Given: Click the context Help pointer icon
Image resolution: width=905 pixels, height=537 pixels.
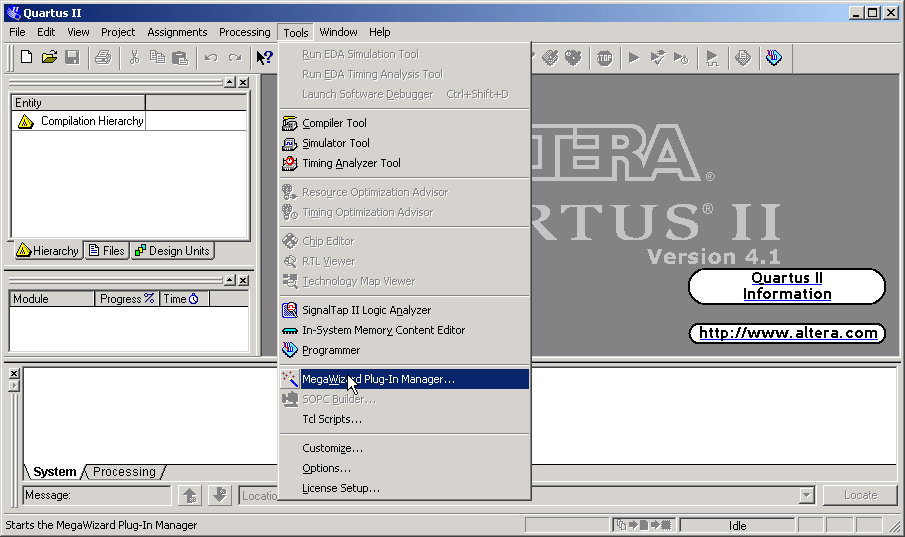Looking at the screenshot, I should pyautogui.click(x=264, y=57).
